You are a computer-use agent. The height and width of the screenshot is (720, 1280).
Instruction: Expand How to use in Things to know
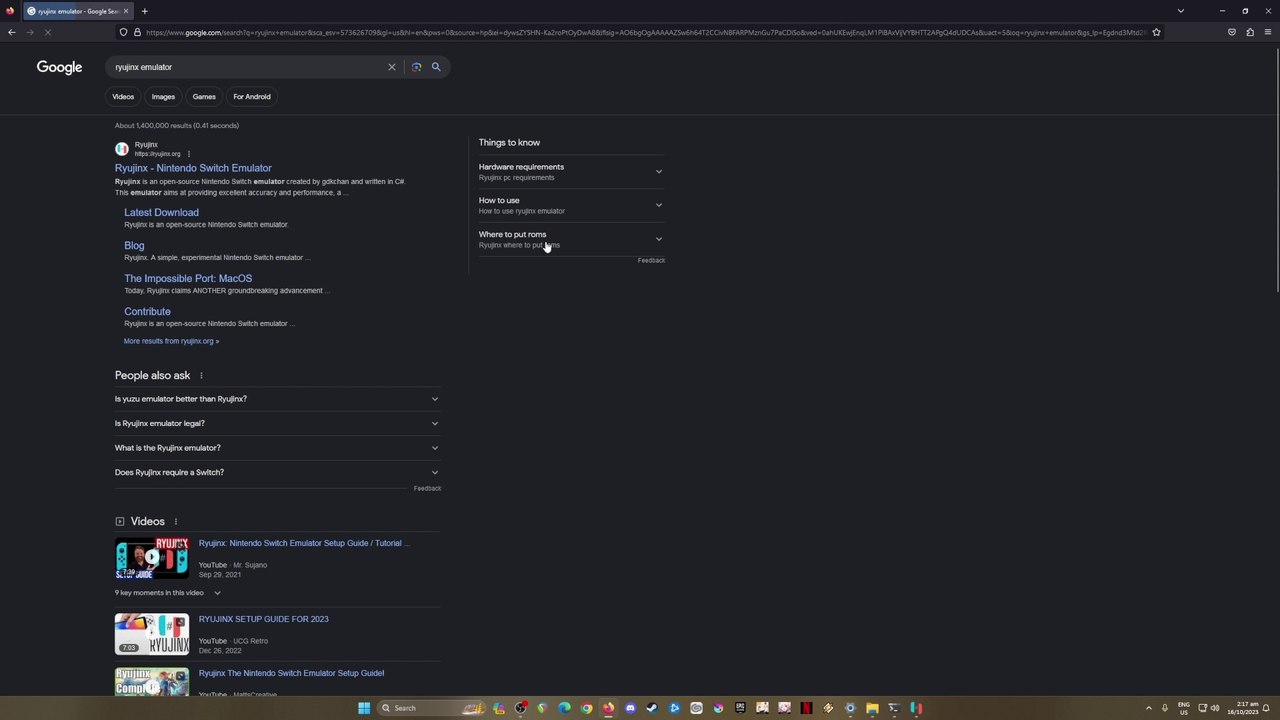571,205
